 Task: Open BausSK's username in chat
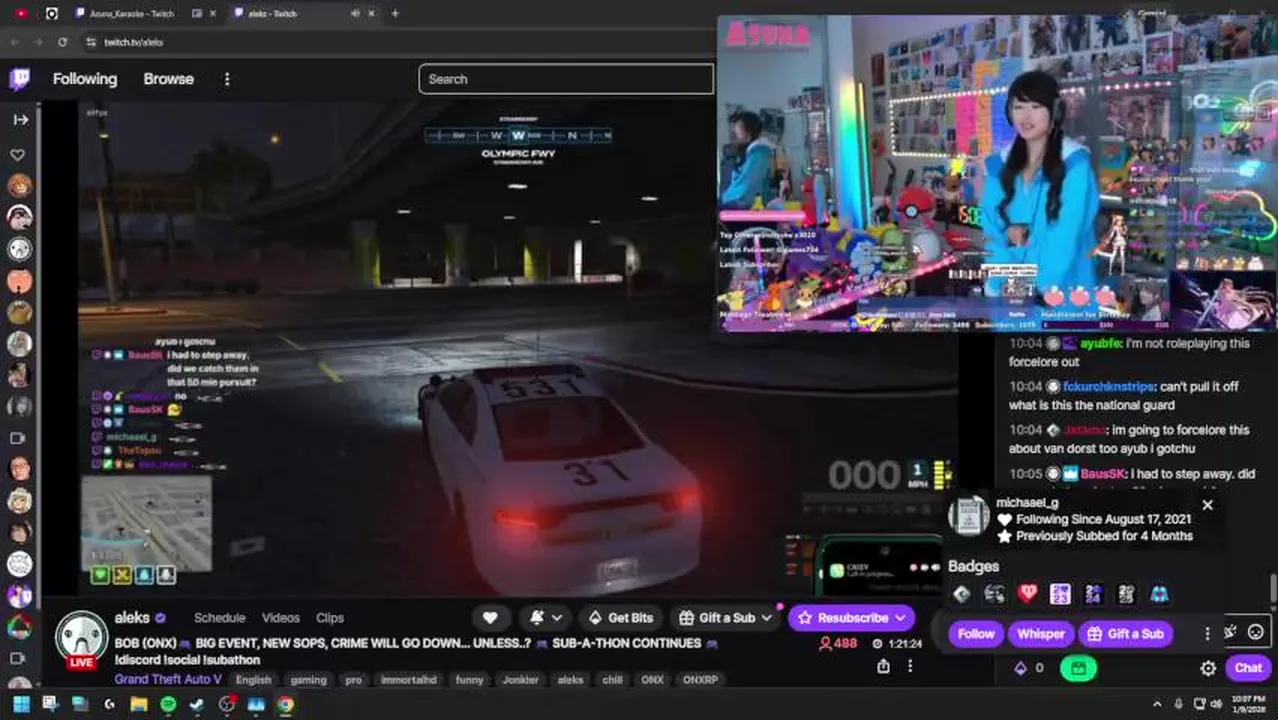(1104, 474)
